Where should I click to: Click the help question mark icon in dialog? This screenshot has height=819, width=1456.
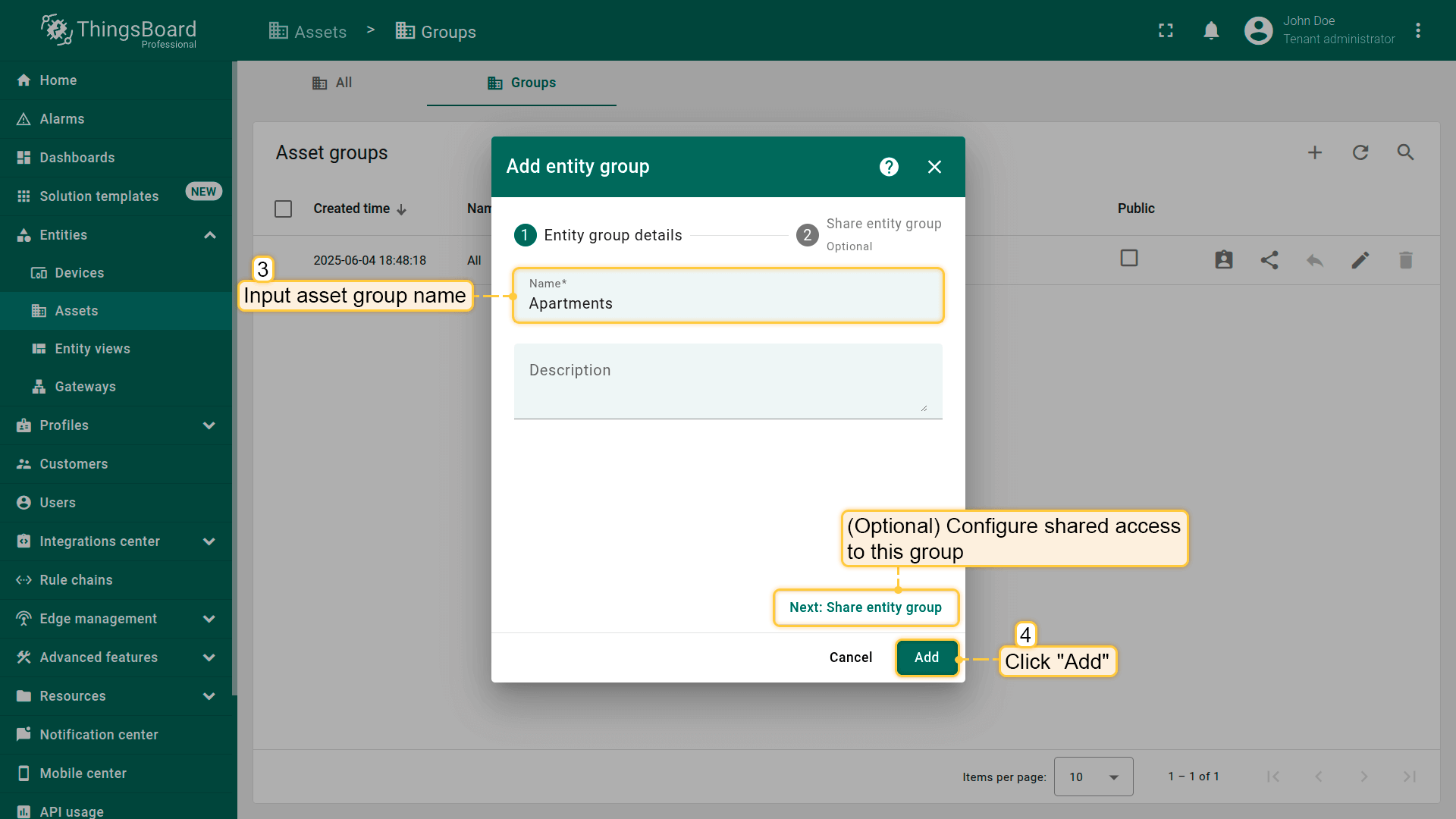coord(889,167)
